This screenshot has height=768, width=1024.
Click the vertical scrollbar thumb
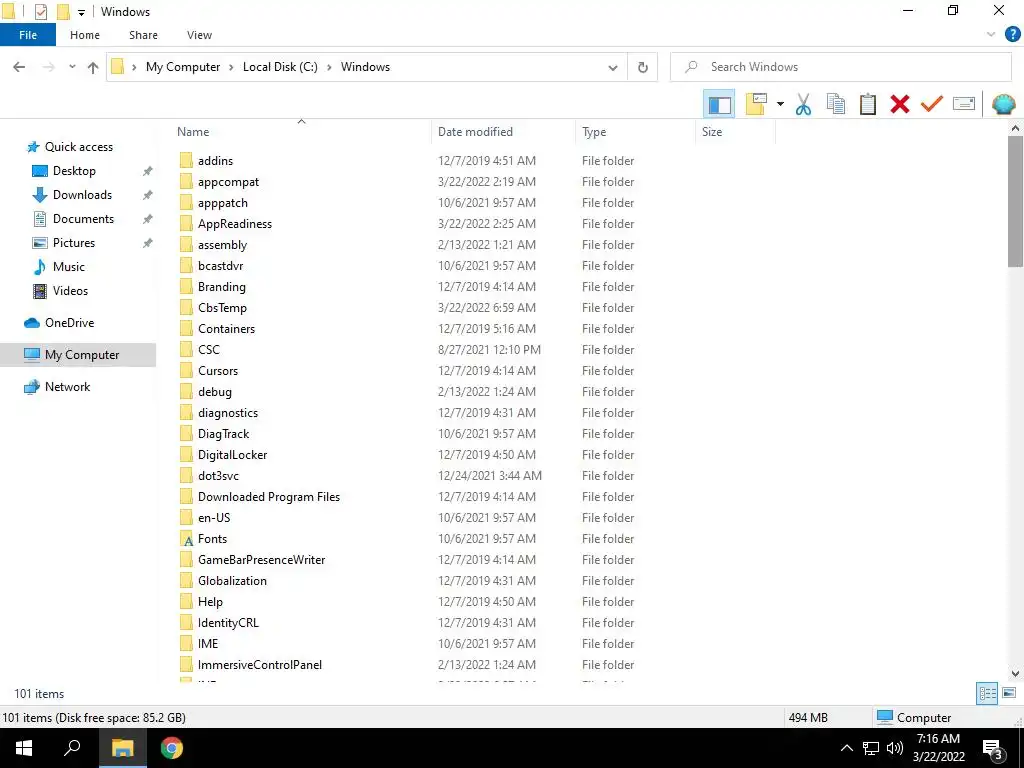(x=1015, y=202)
